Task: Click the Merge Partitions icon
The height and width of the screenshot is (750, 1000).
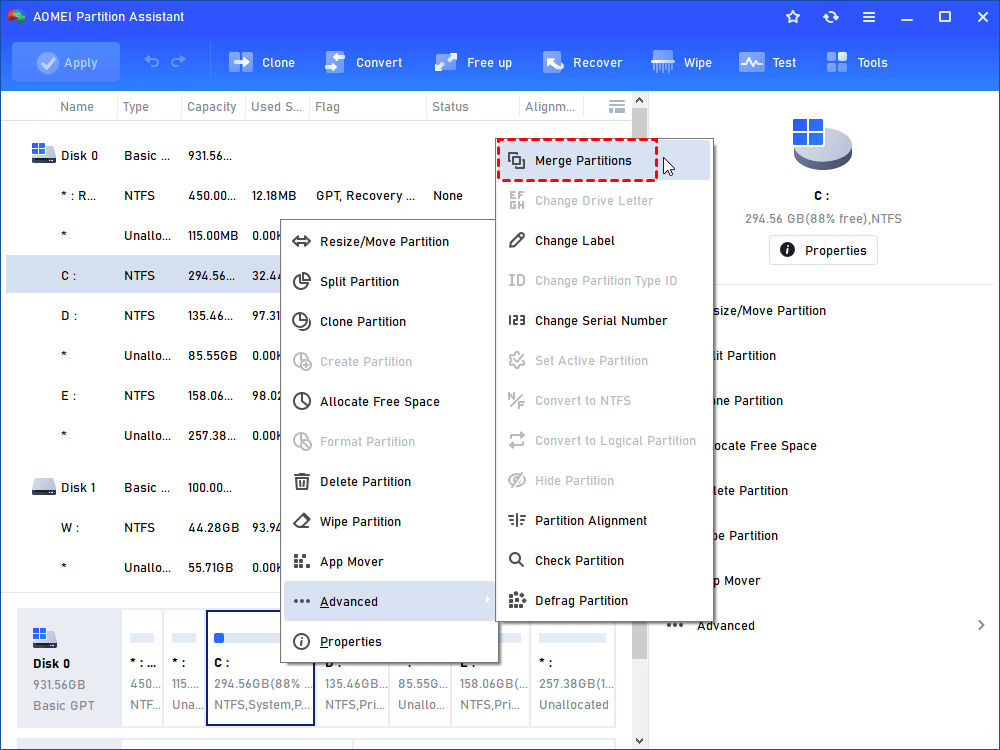Action: coord(517,161)
